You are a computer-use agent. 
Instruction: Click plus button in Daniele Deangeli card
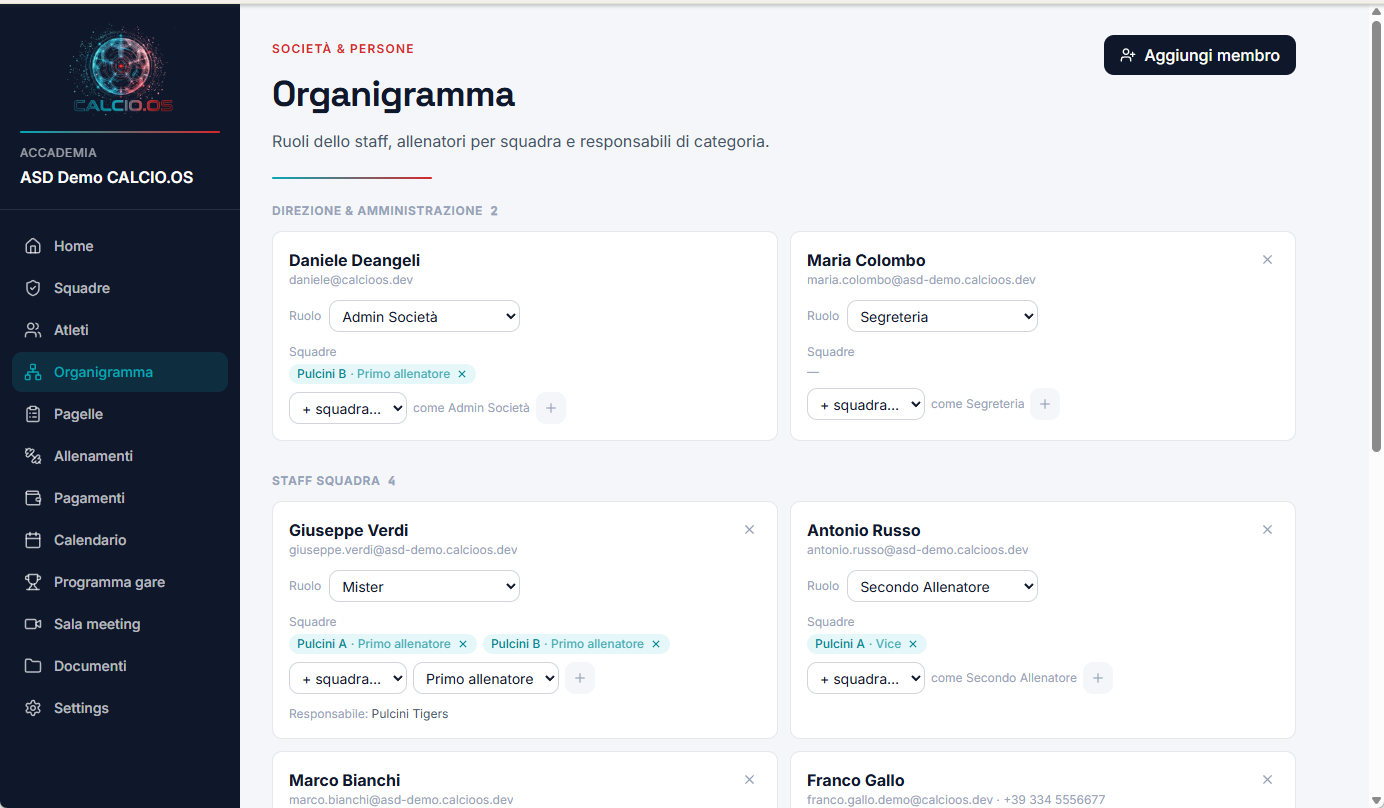[551, 408]
